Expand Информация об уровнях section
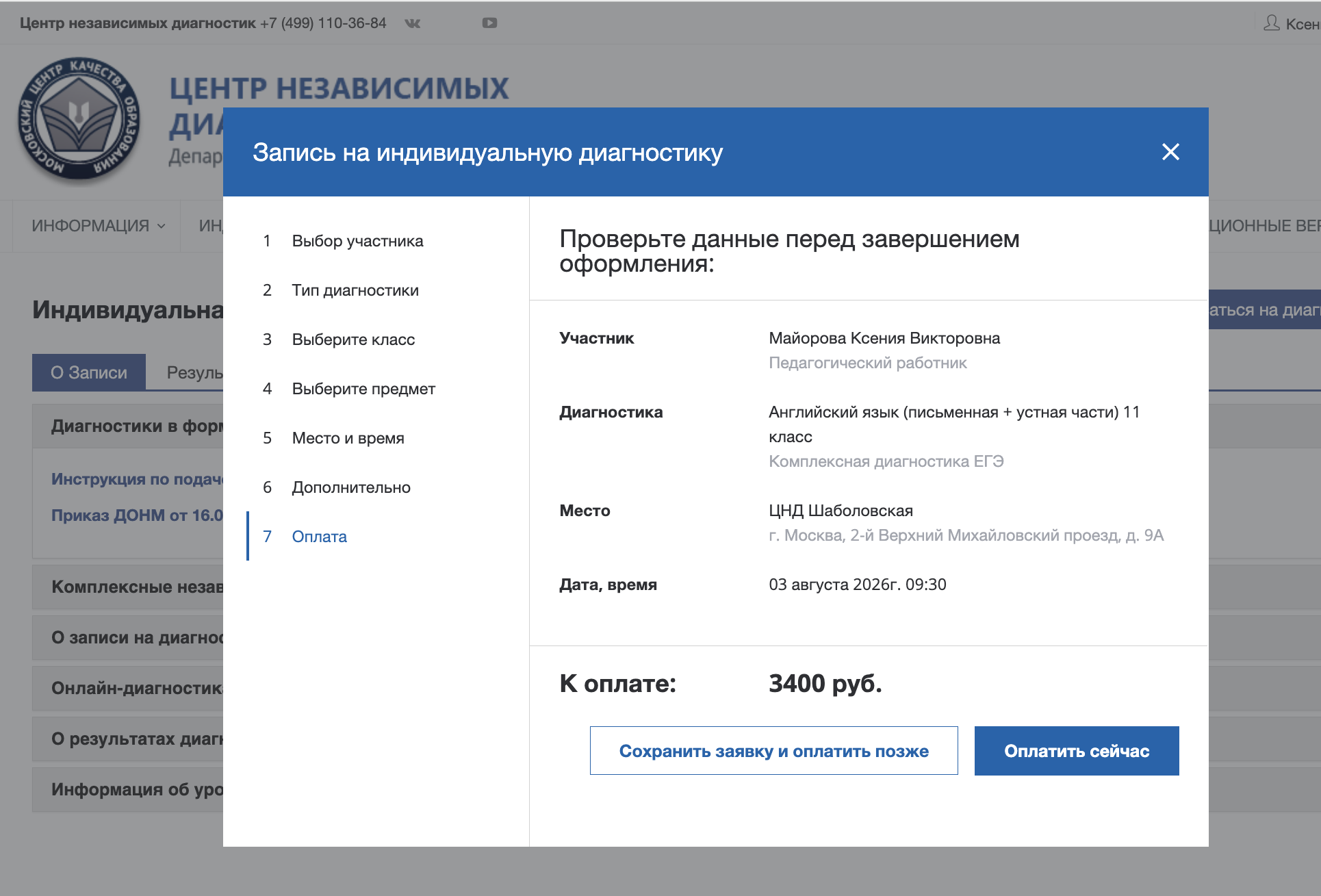The width and height of the screenshot is (1321, 896). point(128,789)
